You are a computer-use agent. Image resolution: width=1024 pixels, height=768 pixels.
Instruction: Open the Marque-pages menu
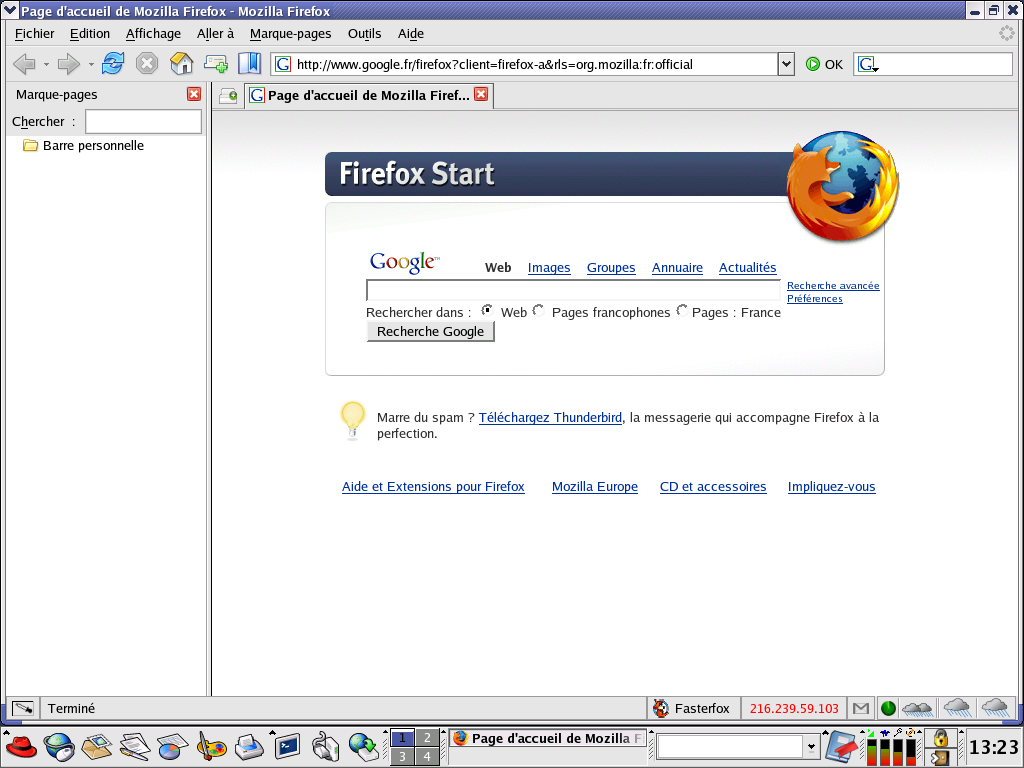(290, 33)
